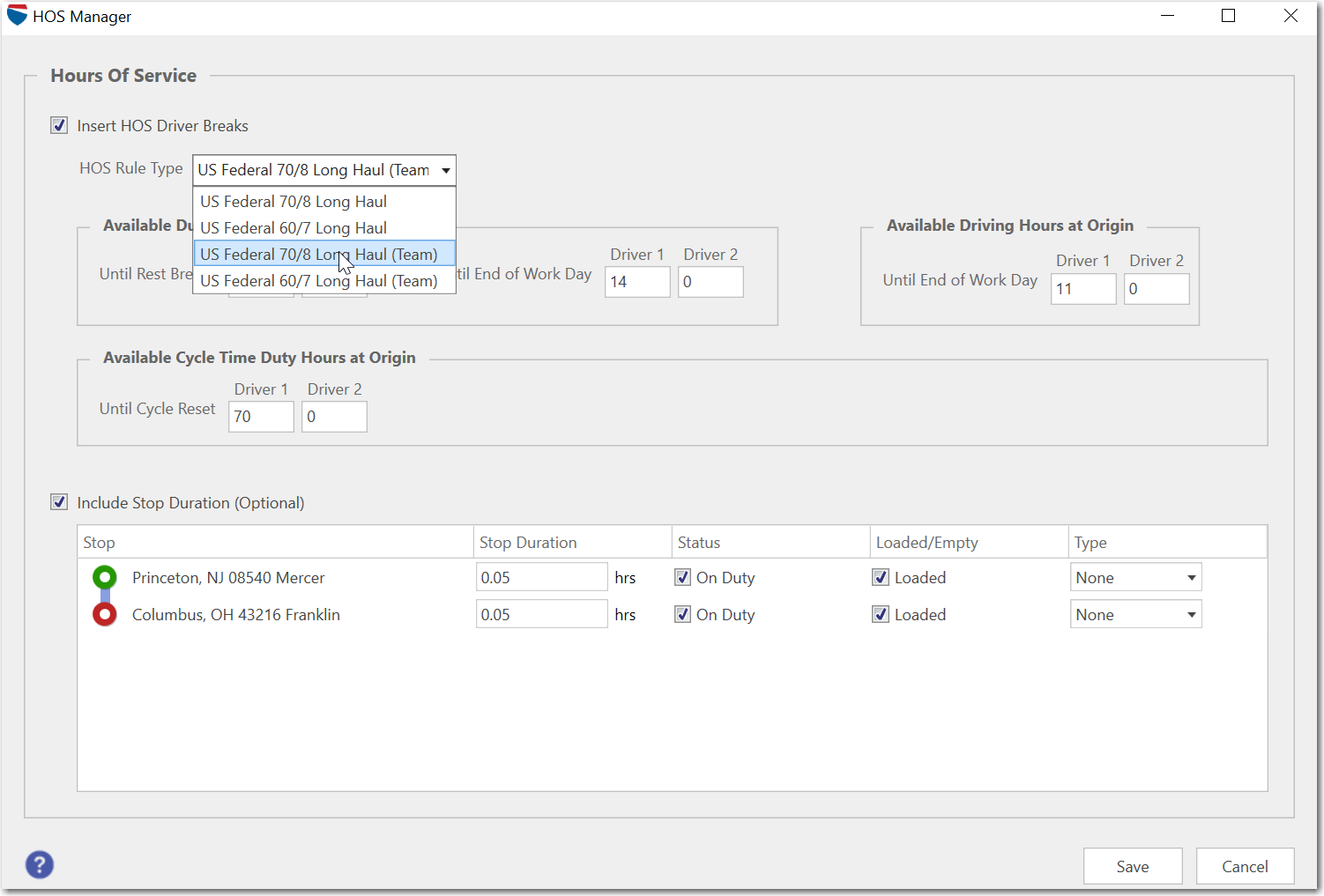
Task: Edit Princeton stop duration field
Action: tap(541, 578)
